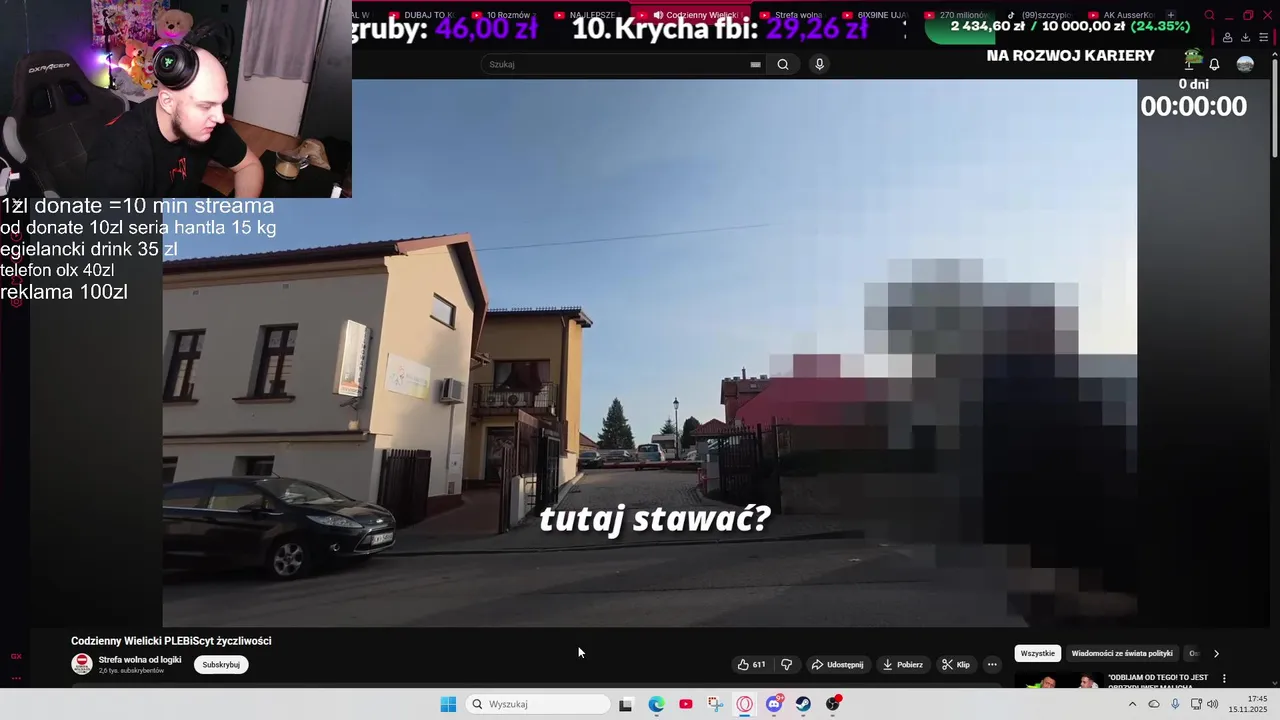1280x720 pixels.
Task: Open the Strefa wolna od logiki channel avatar
Action: pos(82,664)
